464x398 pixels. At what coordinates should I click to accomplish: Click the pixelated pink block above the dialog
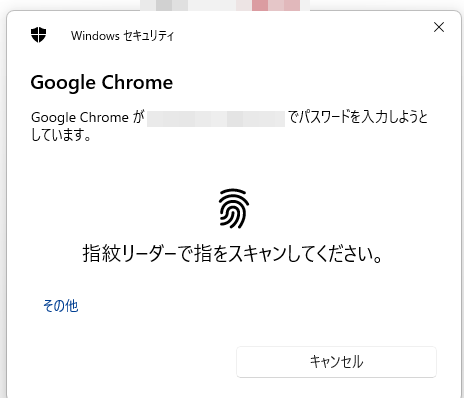tap(276, 5)
